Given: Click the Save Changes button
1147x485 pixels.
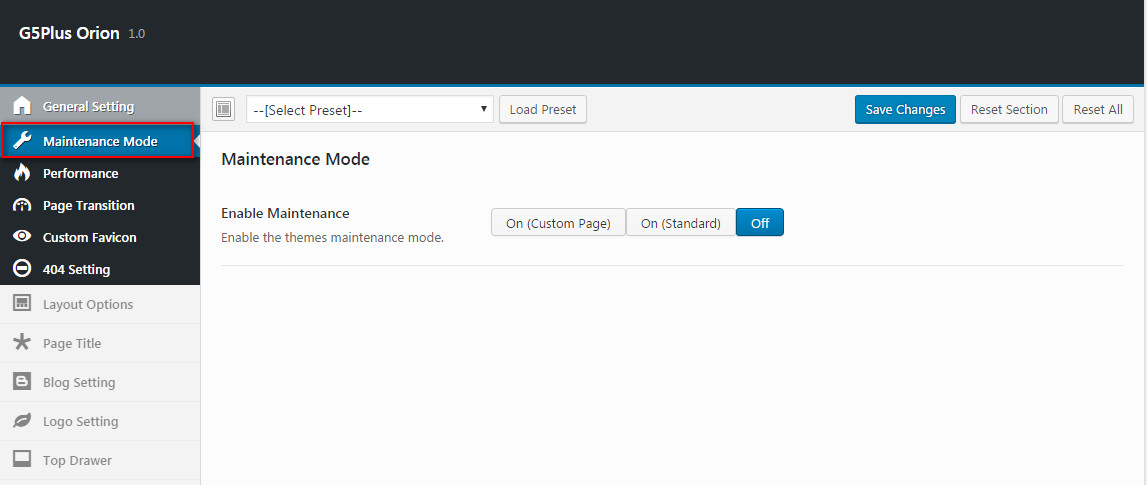Looking at the screenshot, I should 906,110.
